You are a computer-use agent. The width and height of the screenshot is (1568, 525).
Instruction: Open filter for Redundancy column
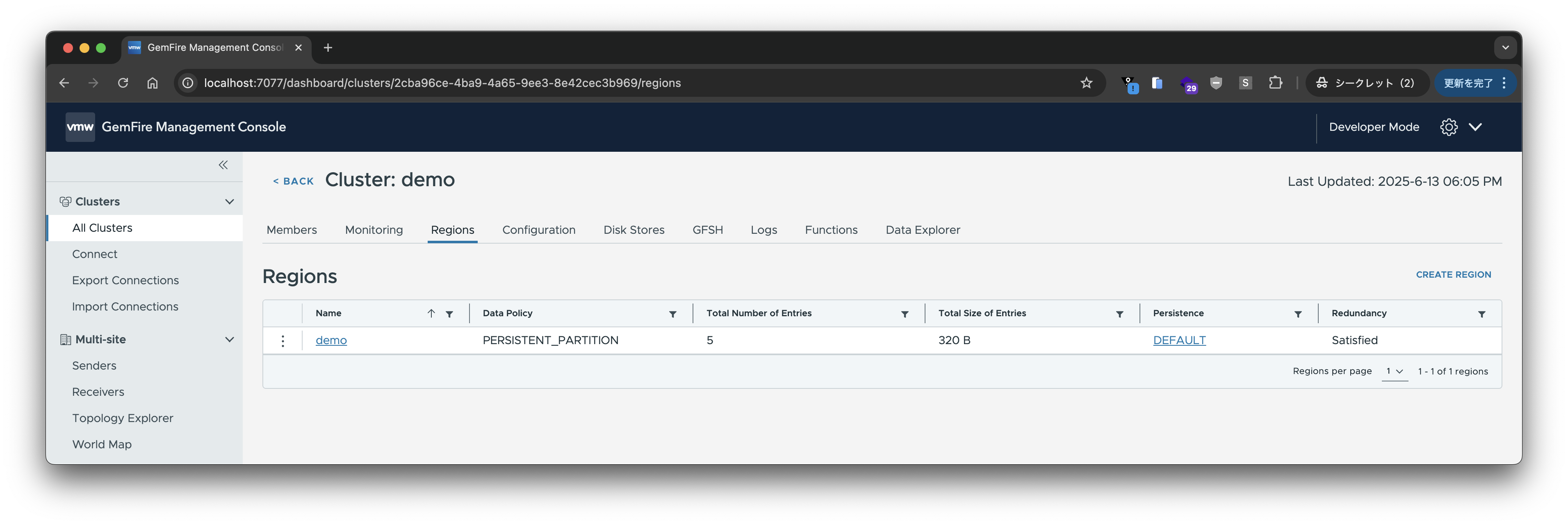[x=1481, y=314]
